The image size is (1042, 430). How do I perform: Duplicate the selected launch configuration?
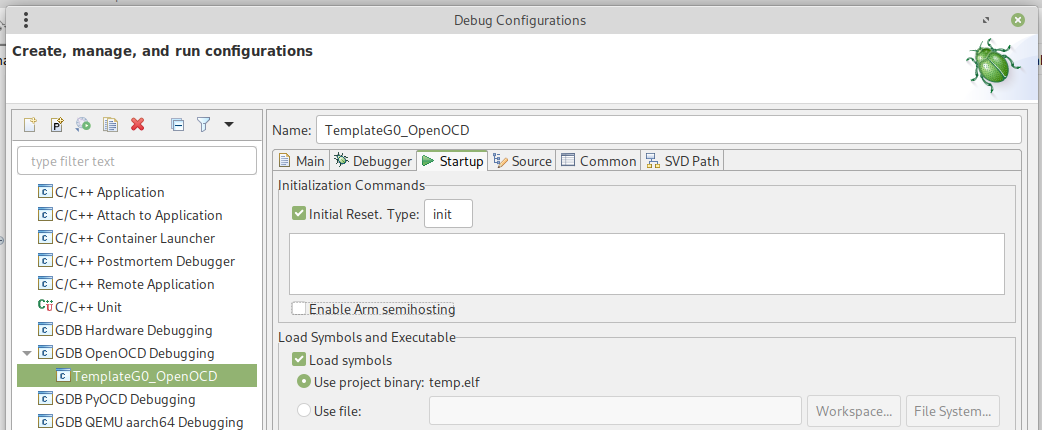pyautogui.click(x=111, y=125)
